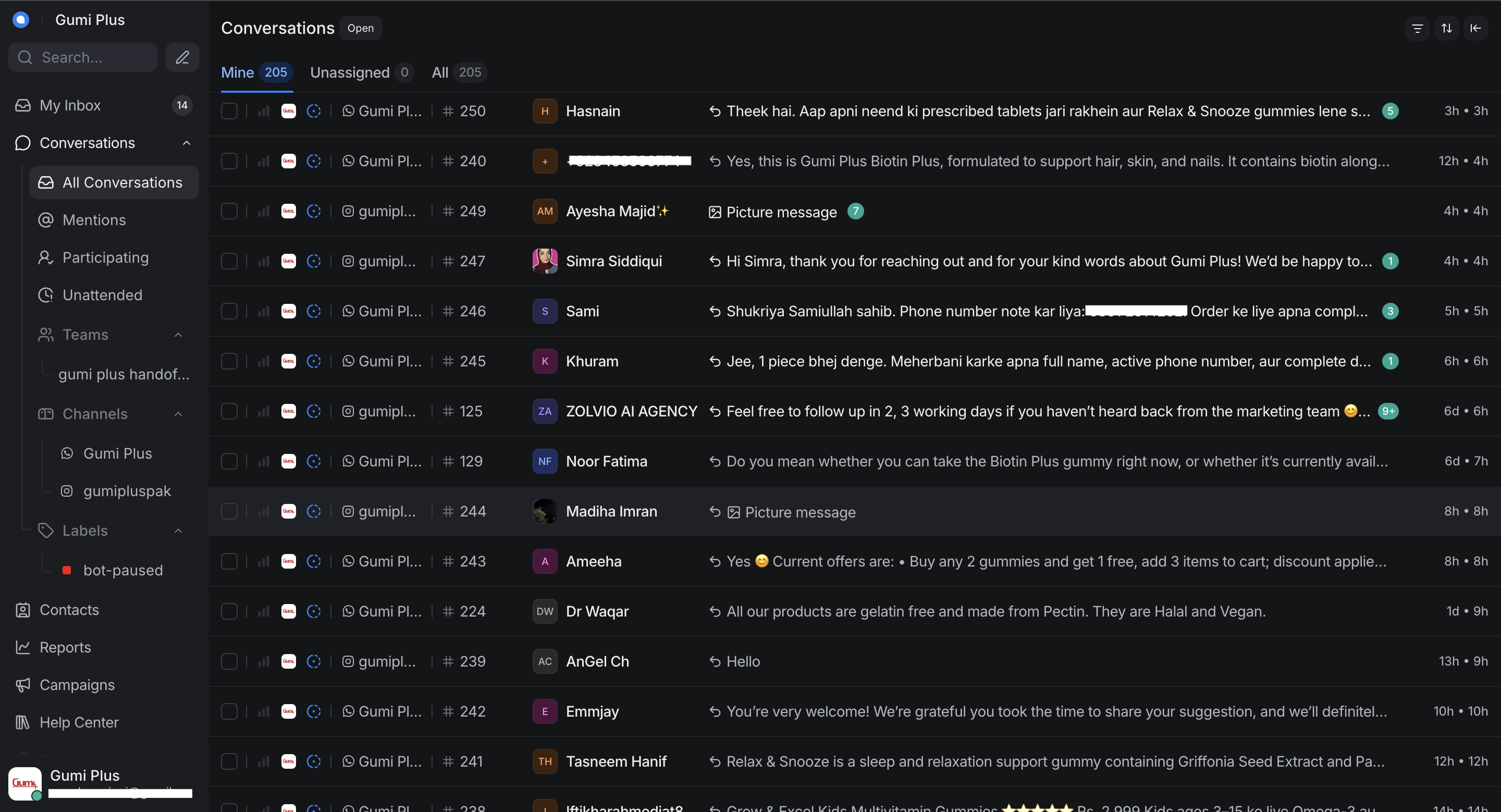
Task: Click the TH avatar for Tasneem Hanif
Action: (x=545, y=762)
